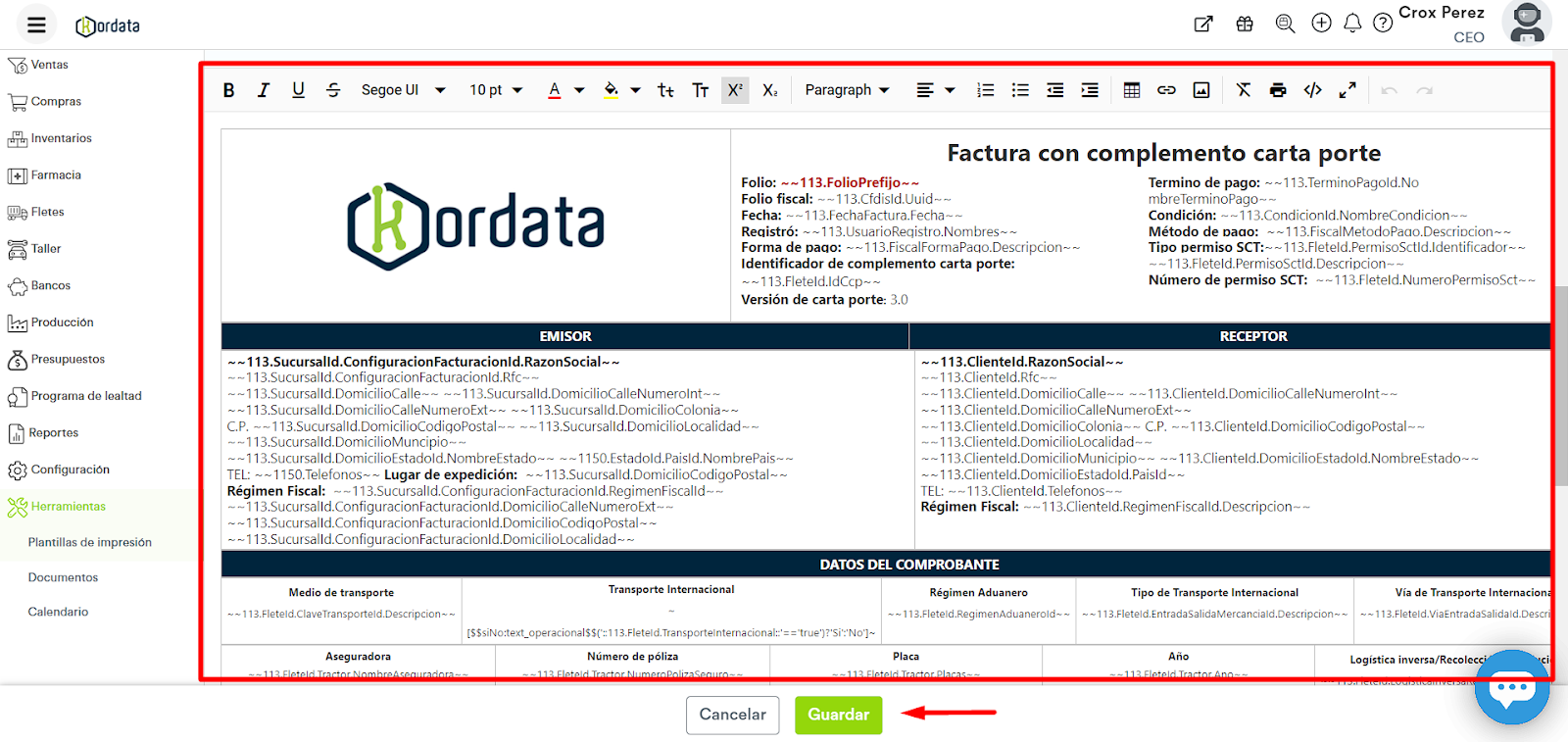
Task: Insert a table using the table icon
Action: (x=1131, y=90)
